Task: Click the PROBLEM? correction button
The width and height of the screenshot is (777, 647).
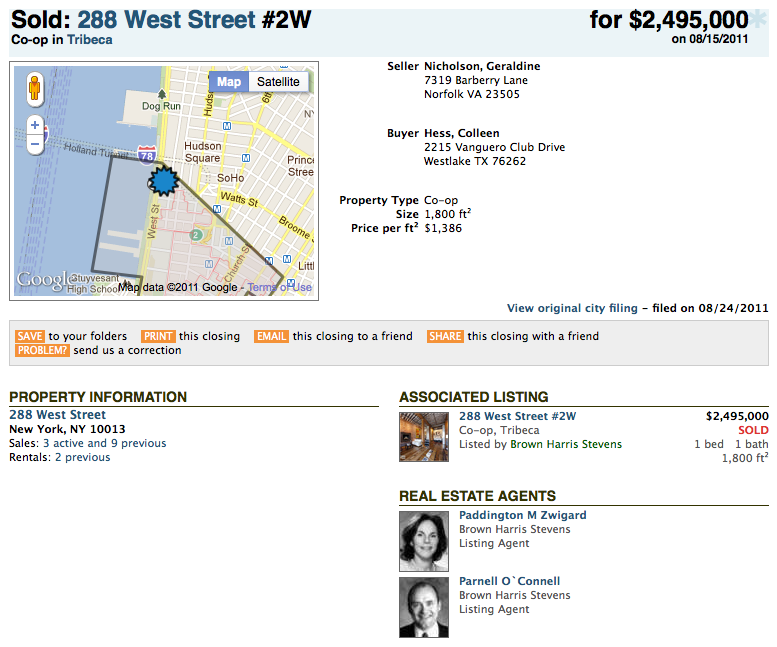Action: (x=42, y=351)
